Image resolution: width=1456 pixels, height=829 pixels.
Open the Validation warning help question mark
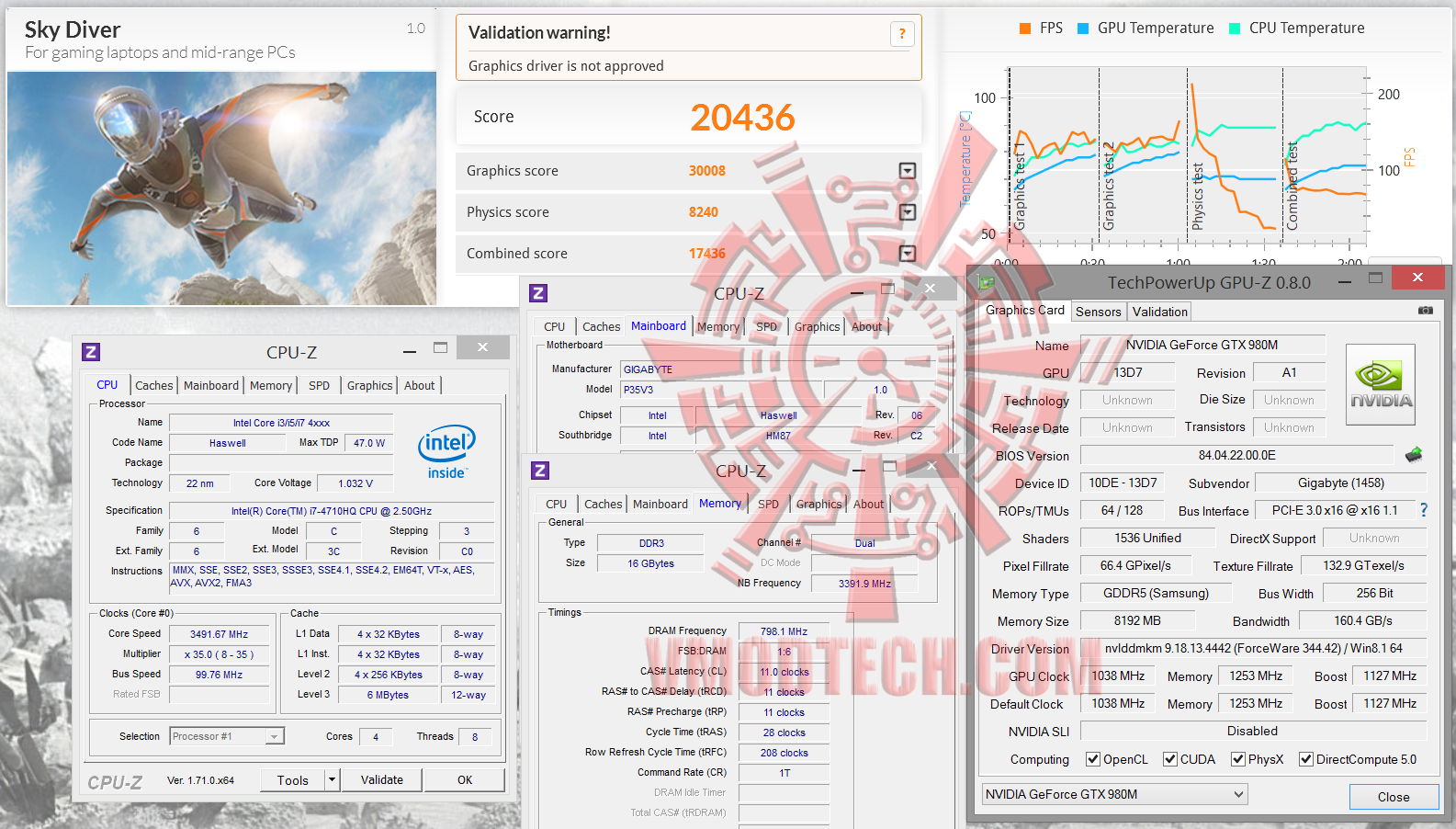pyautogui.click(x=902, y=34)
